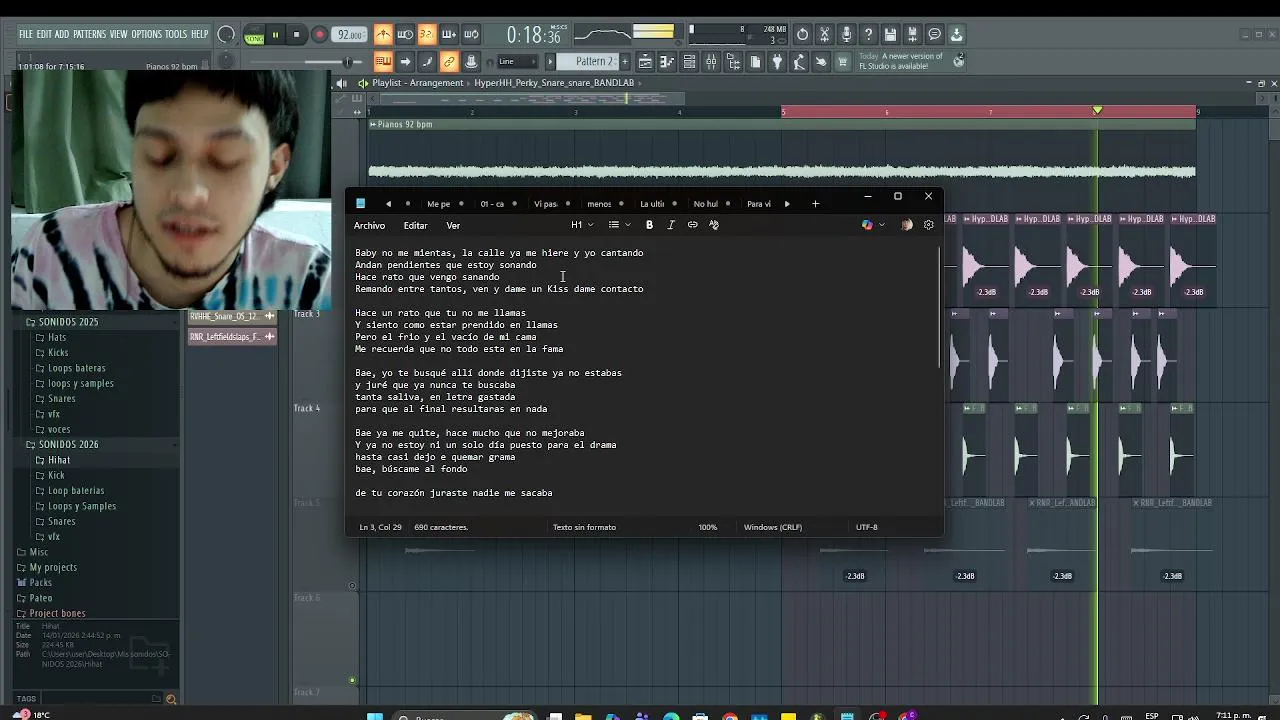Viewport: 1280px width, 720px height.
Task: Read the newer version available notice
Action: (x=900, y=61)
